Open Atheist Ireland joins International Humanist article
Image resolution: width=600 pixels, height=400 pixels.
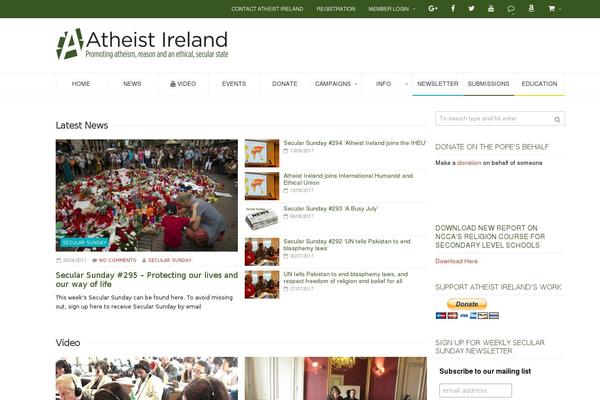tap(348, 179)
